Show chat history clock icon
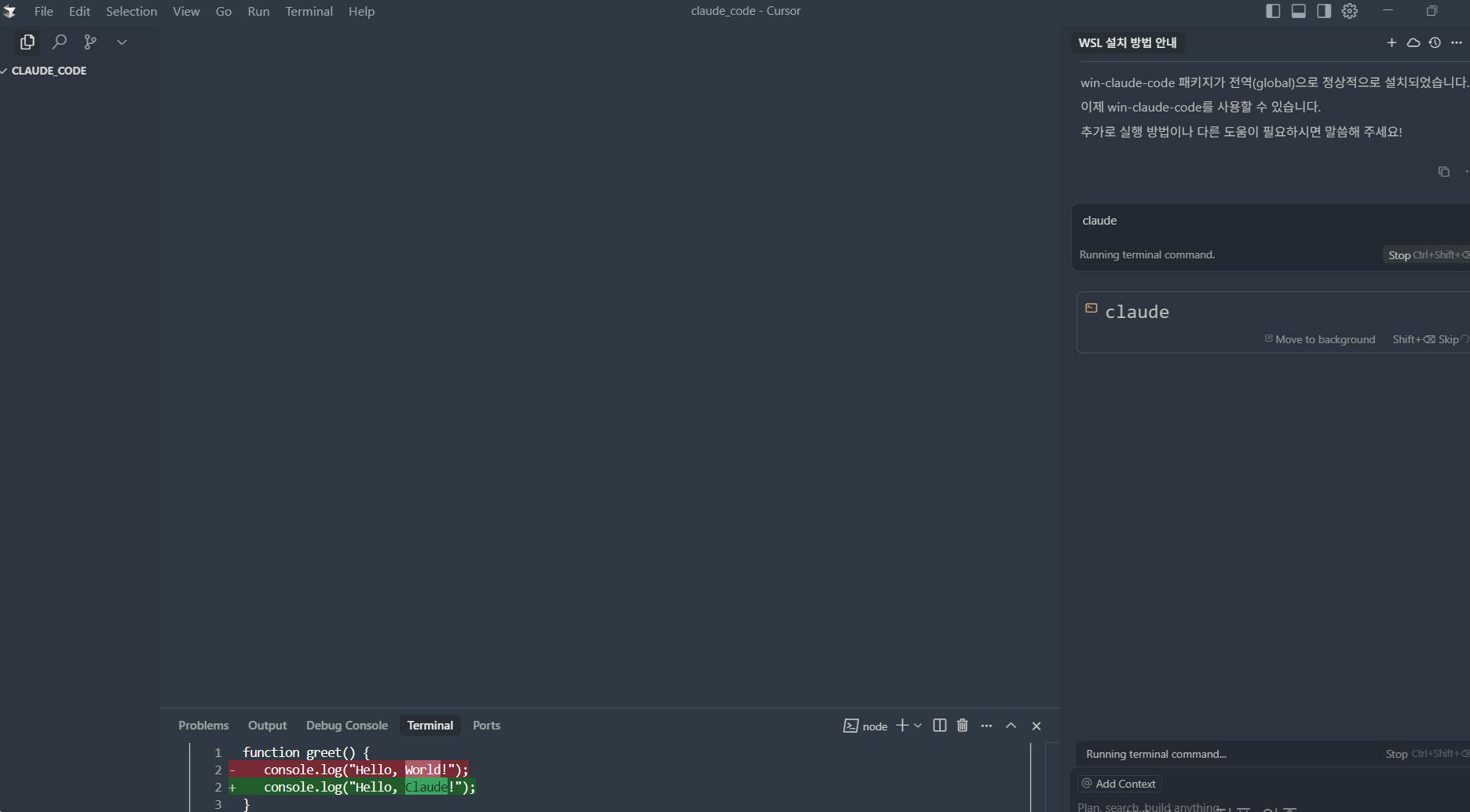The height and width of the screenshot is (812, 1470). [1435, 42]
